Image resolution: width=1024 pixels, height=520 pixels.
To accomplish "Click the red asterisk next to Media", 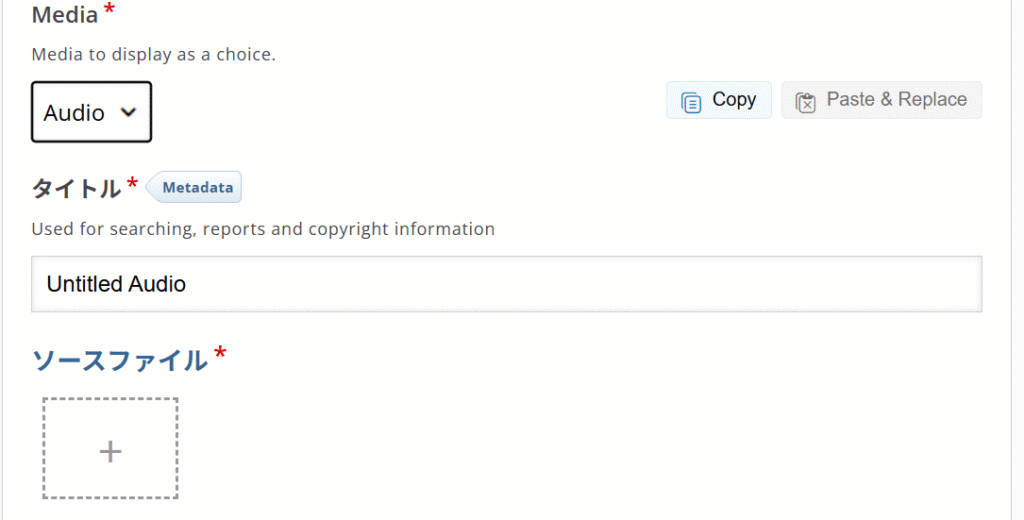I will coord(109,12).
